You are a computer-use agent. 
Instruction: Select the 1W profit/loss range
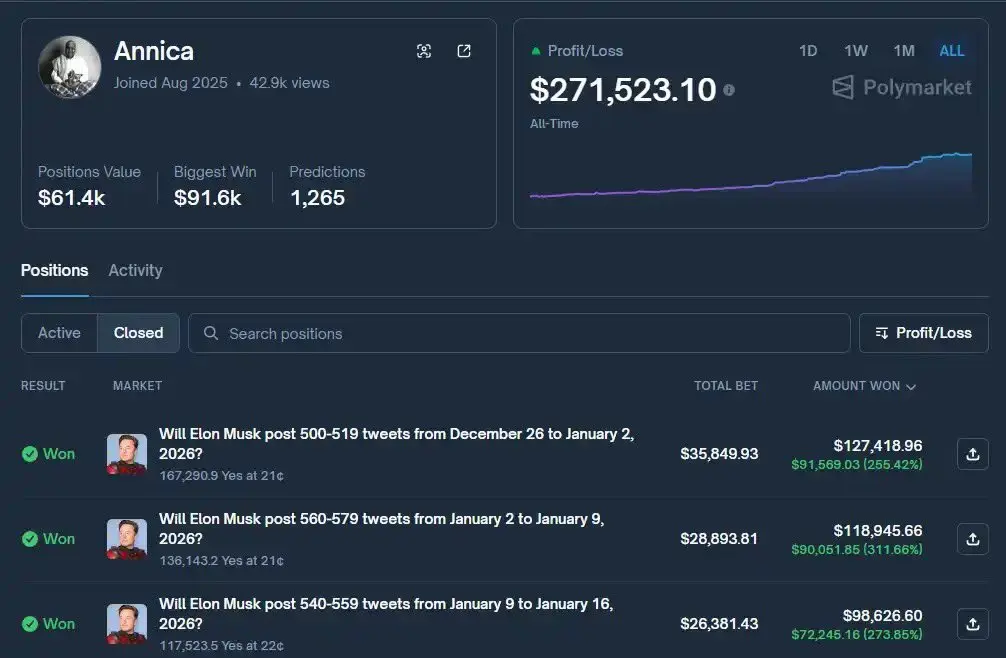pyautogui.click(x=856, y=51)
